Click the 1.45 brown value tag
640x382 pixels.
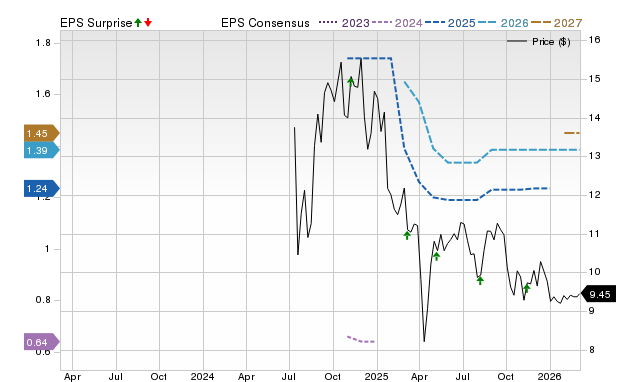click(42, 133)
